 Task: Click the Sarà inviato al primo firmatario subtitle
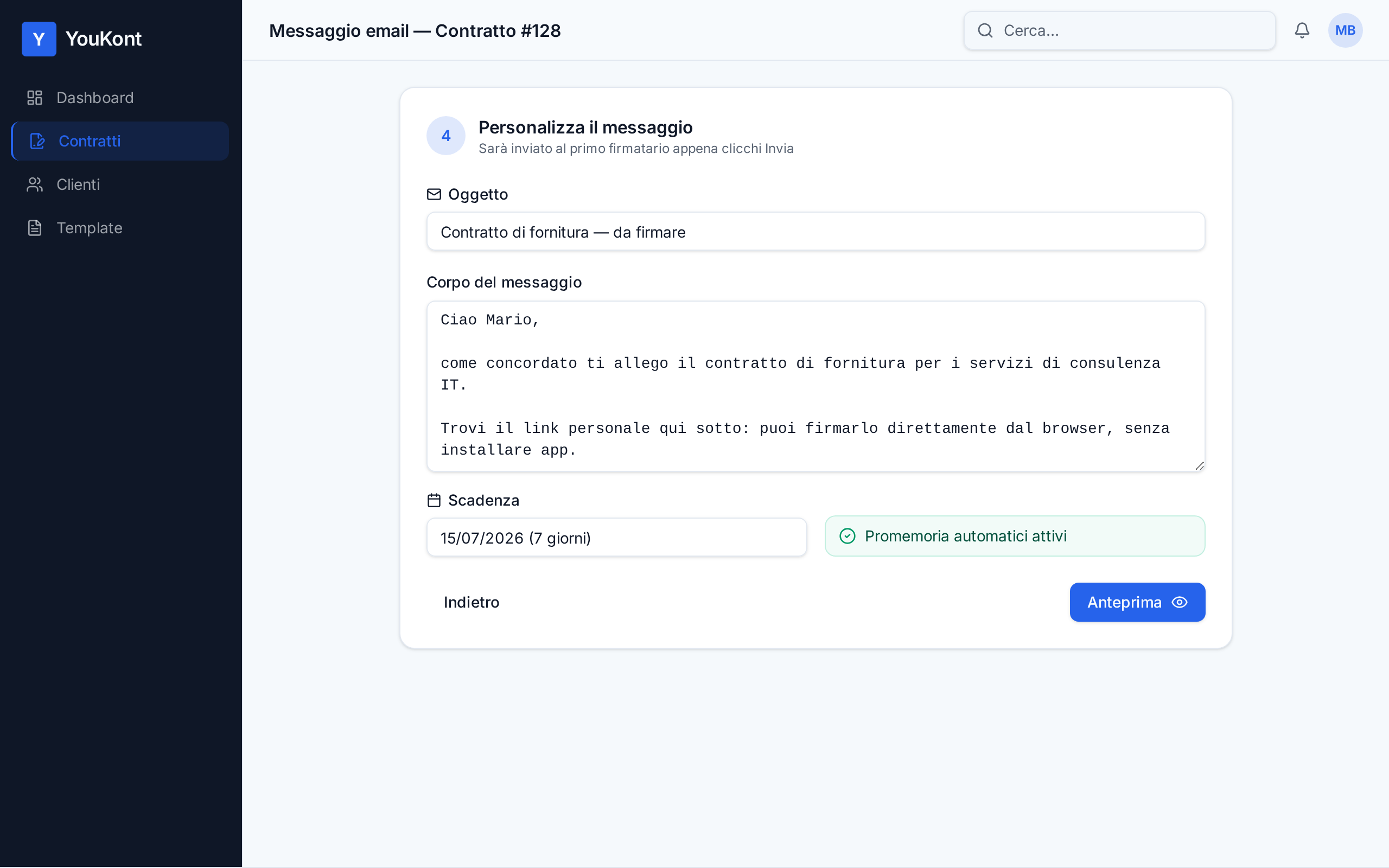(636, 149)
